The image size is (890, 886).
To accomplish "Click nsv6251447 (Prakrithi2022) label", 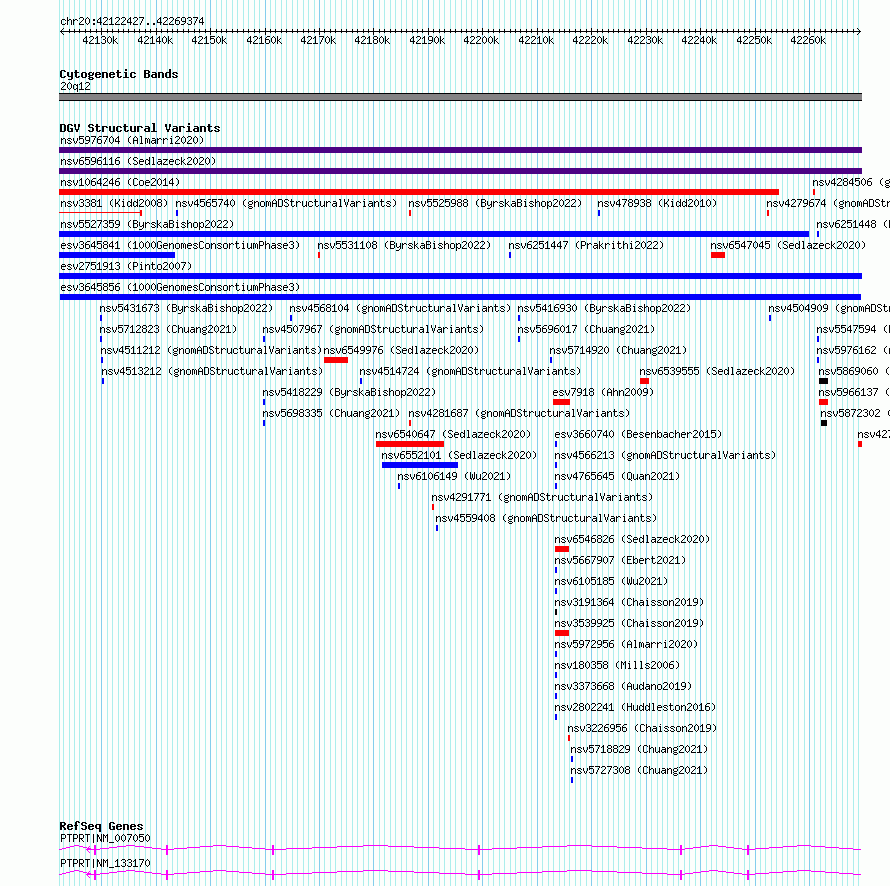I will click(x=586, y=245).
